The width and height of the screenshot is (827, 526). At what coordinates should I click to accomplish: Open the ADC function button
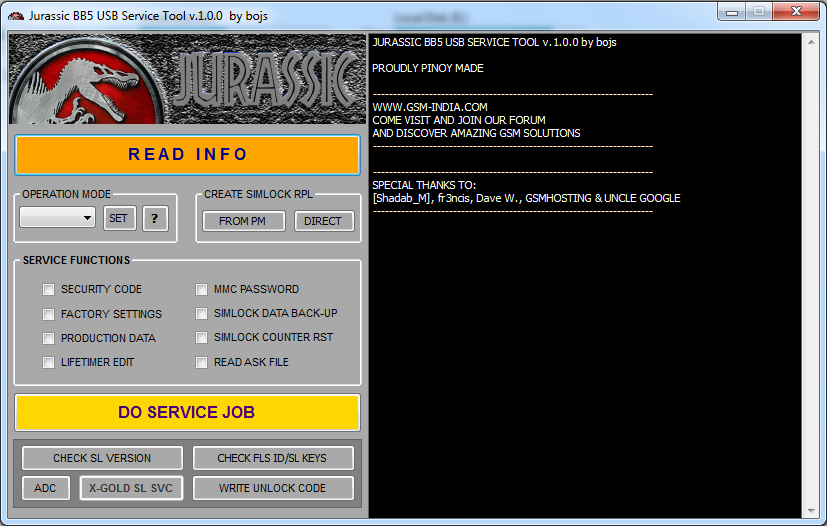pos(46,488)
